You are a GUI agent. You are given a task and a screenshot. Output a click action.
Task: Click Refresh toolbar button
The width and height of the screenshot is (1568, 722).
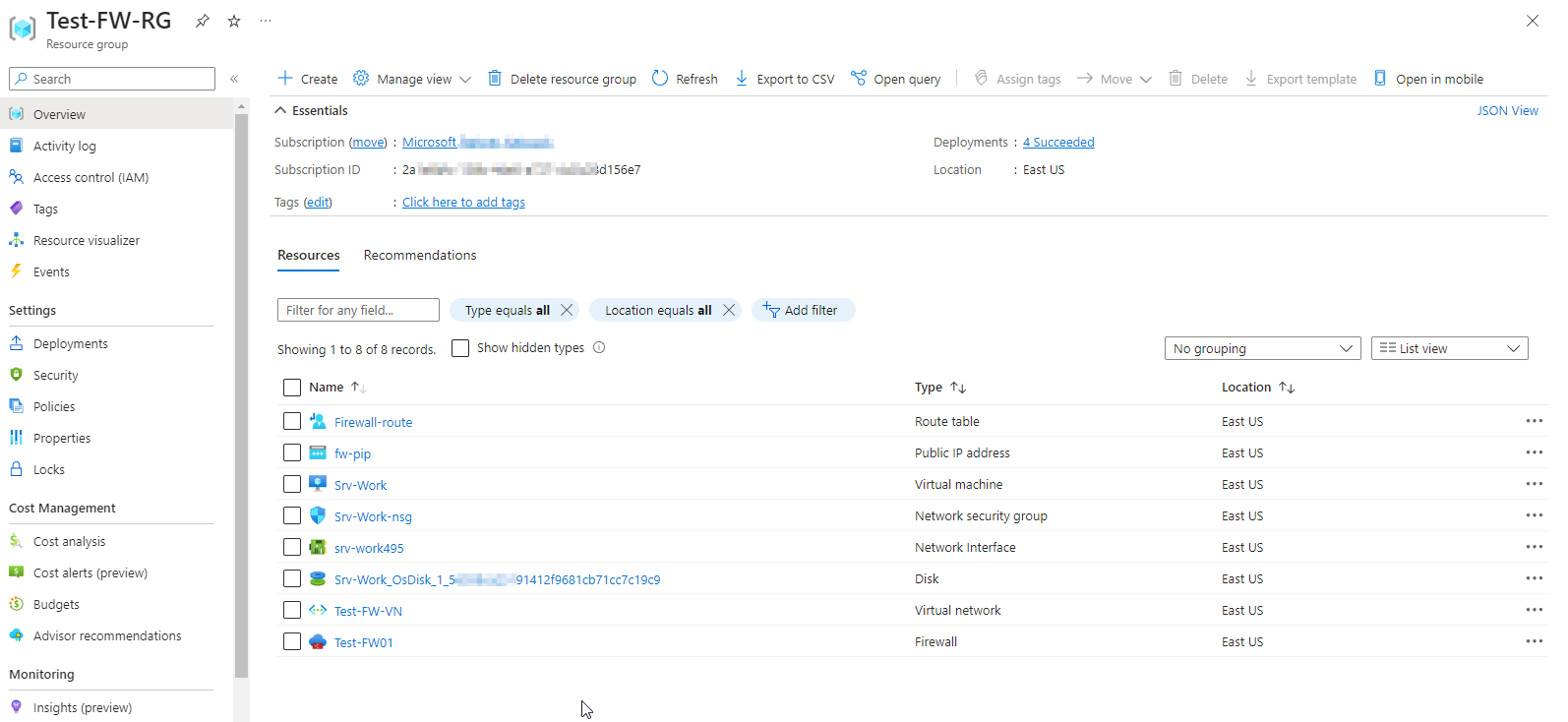[685, 79]
